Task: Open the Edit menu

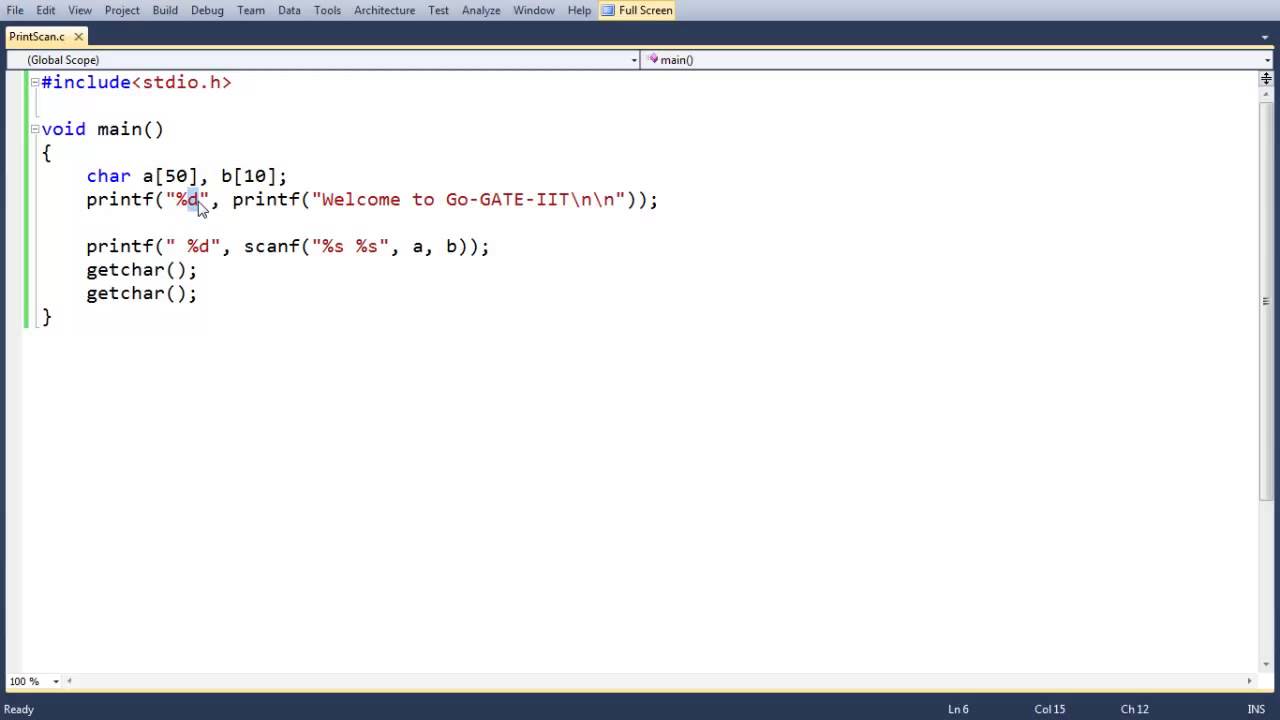Action: 46,10
